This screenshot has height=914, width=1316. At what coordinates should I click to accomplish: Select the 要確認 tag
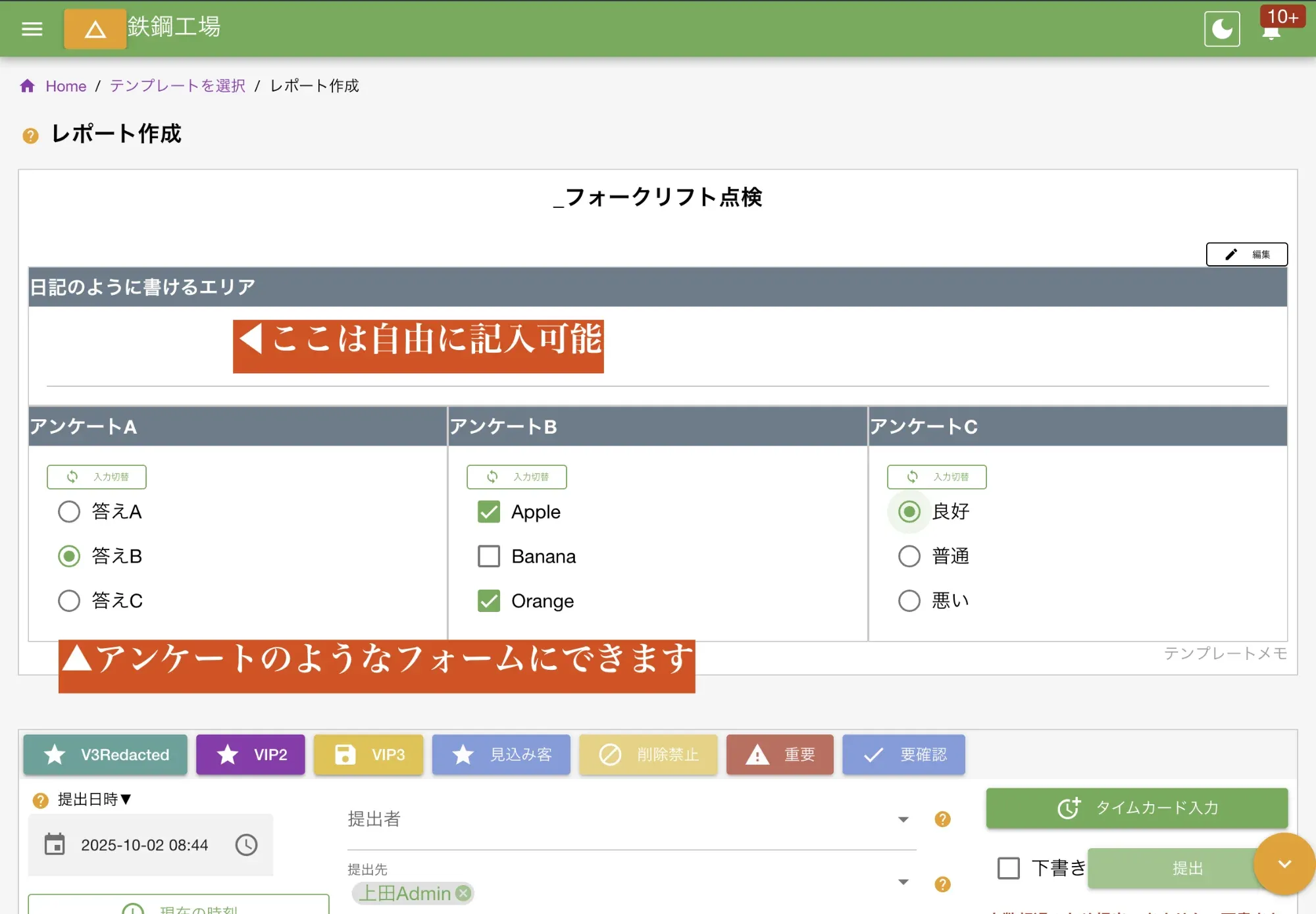pyautogui.click(x=903, y=755)
